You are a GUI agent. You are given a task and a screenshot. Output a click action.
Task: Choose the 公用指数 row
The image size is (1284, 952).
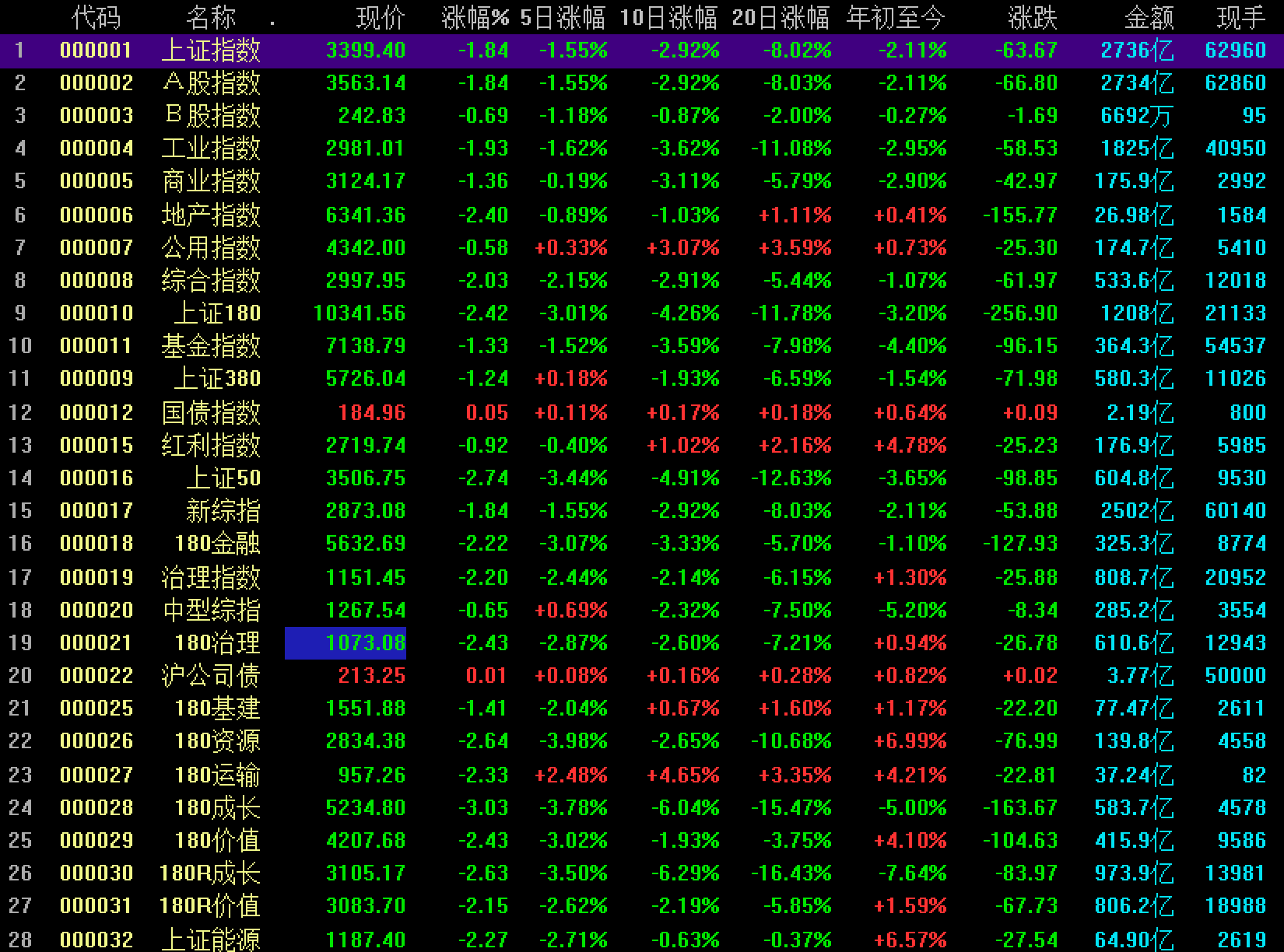211,248
